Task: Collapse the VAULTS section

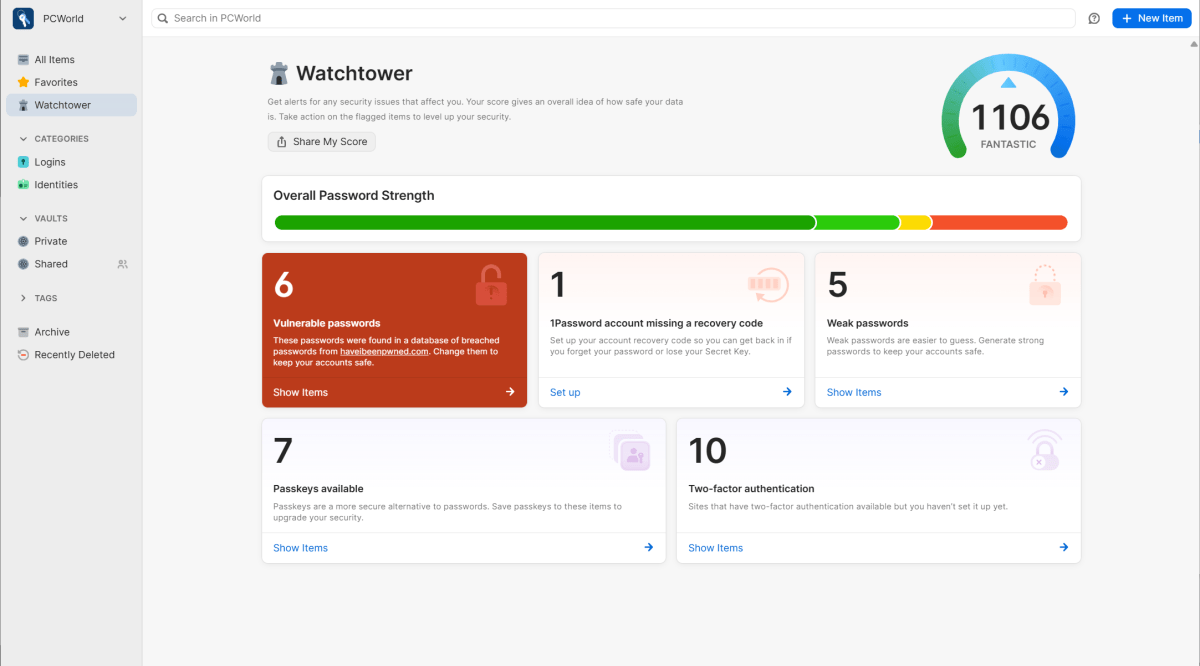Action: click(x=23, y=218)
